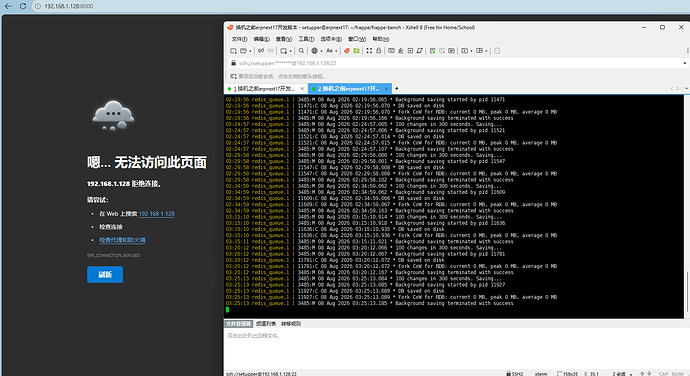Open the Open Session dropdown arrow
690x376 pixels.
click(250, 51)
